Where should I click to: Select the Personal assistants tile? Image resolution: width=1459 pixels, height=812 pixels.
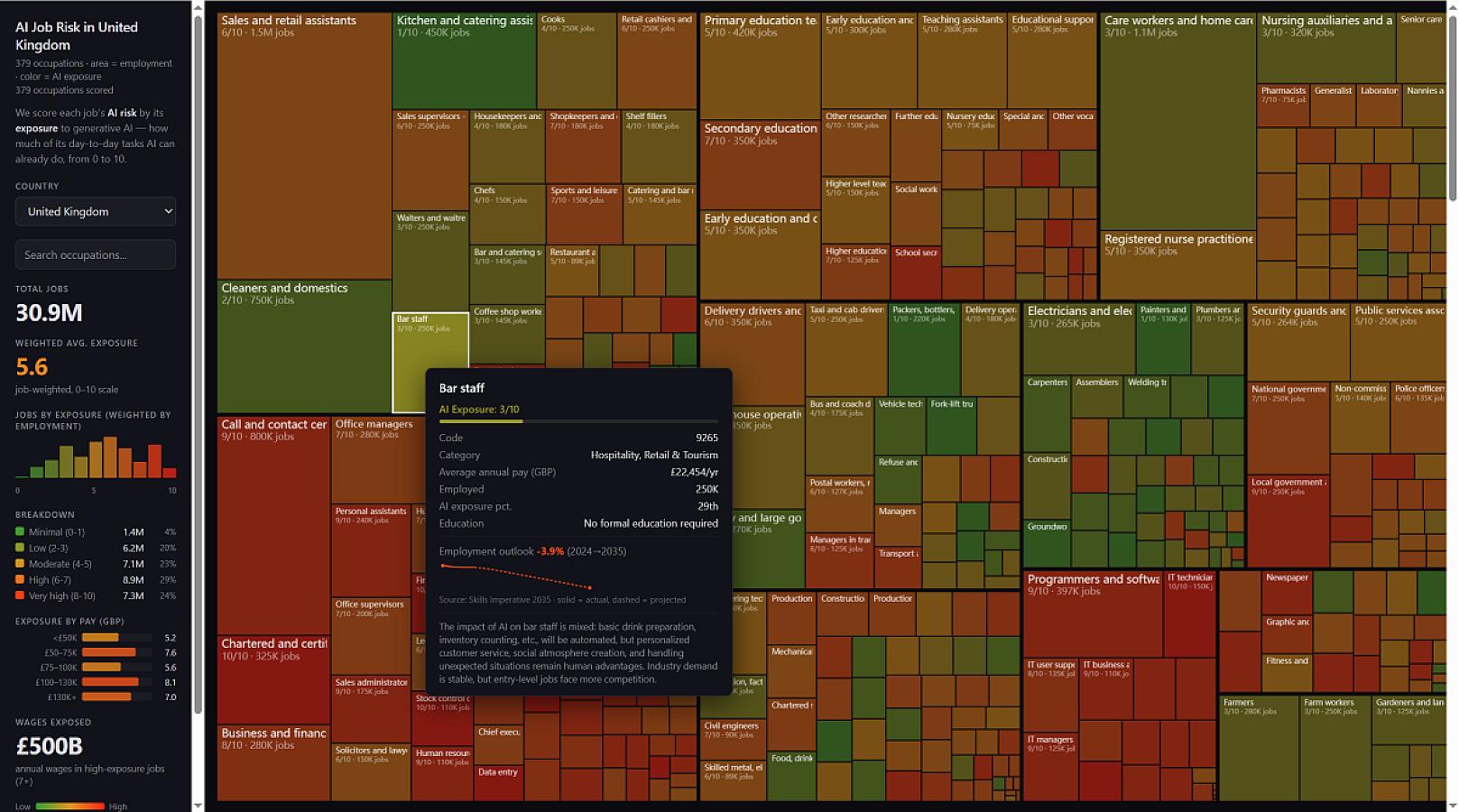(x=371, y=549)
